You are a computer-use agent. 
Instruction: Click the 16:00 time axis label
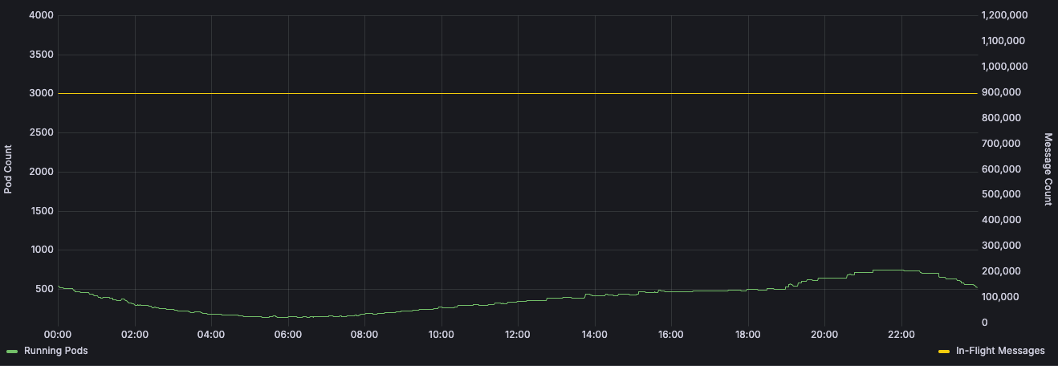671,334
